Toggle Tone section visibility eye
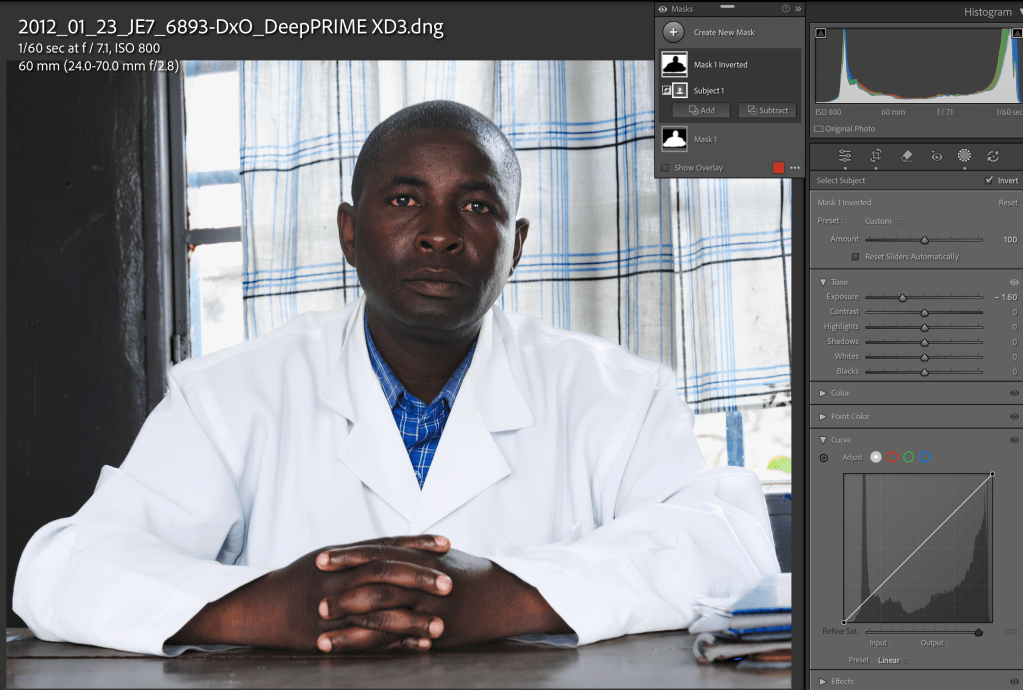This screenshot has width=1023, height=690. 1014,282
